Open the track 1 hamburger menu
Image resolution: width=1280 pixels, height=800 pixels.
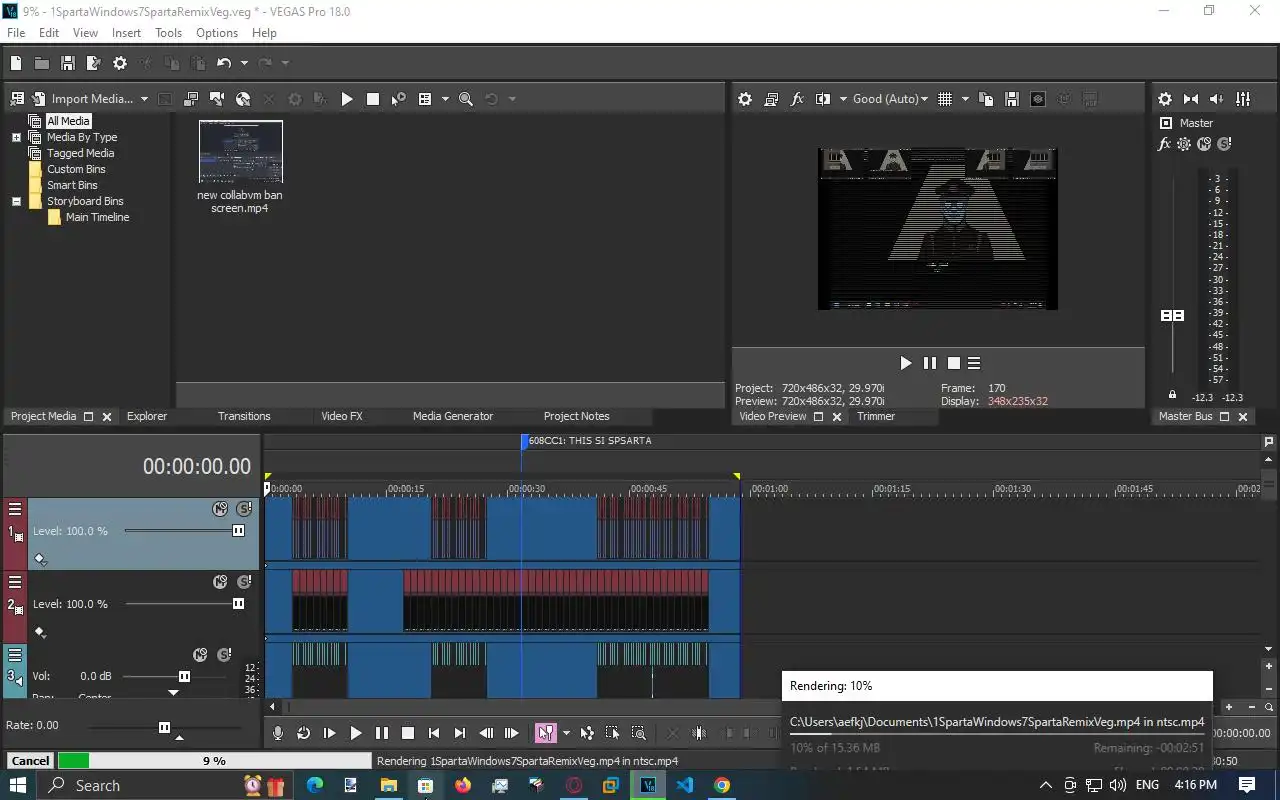[15, 509]
